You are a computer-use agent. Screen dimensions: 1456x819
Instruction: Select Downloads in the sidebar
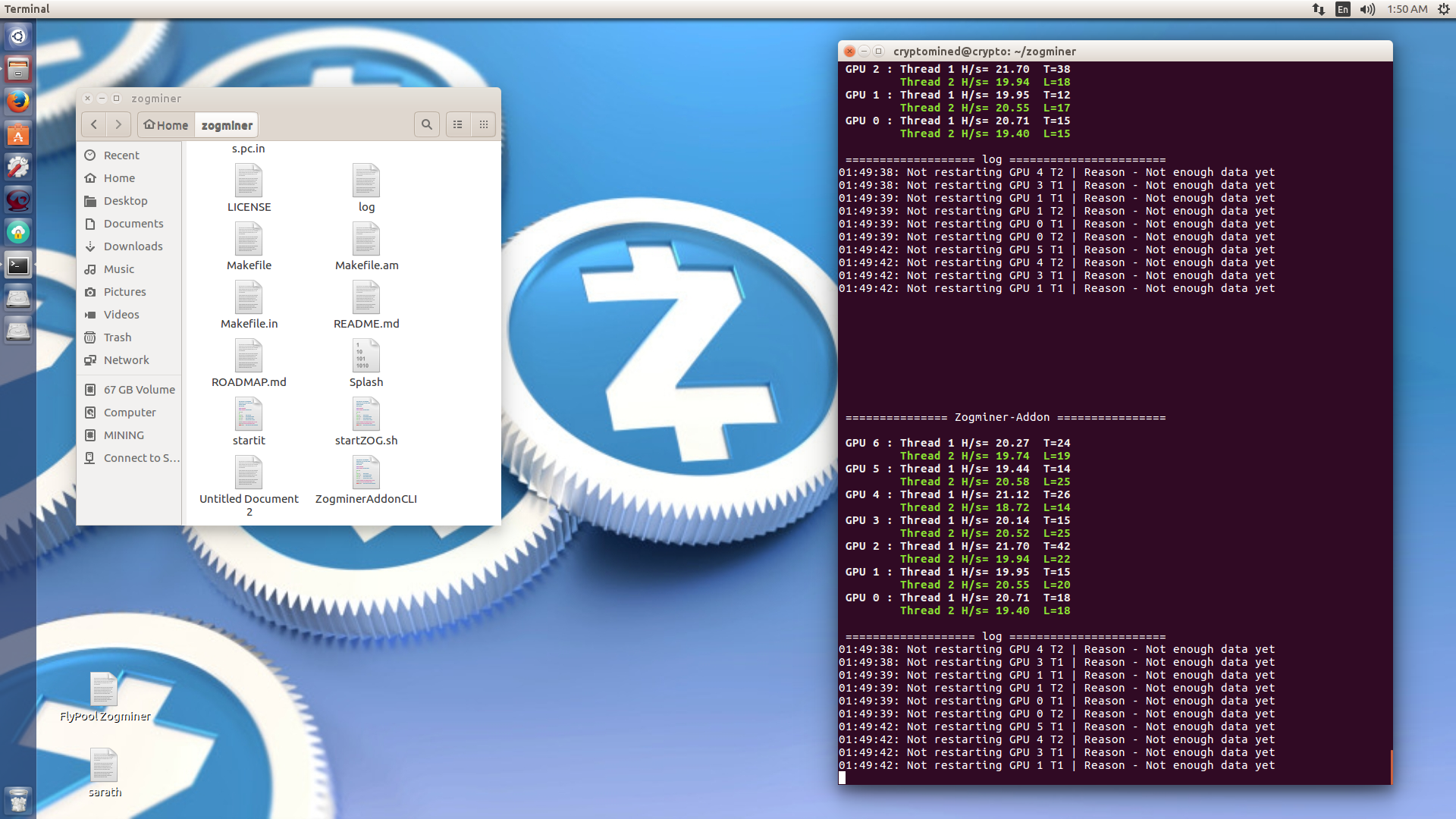(x=133, y=246)
